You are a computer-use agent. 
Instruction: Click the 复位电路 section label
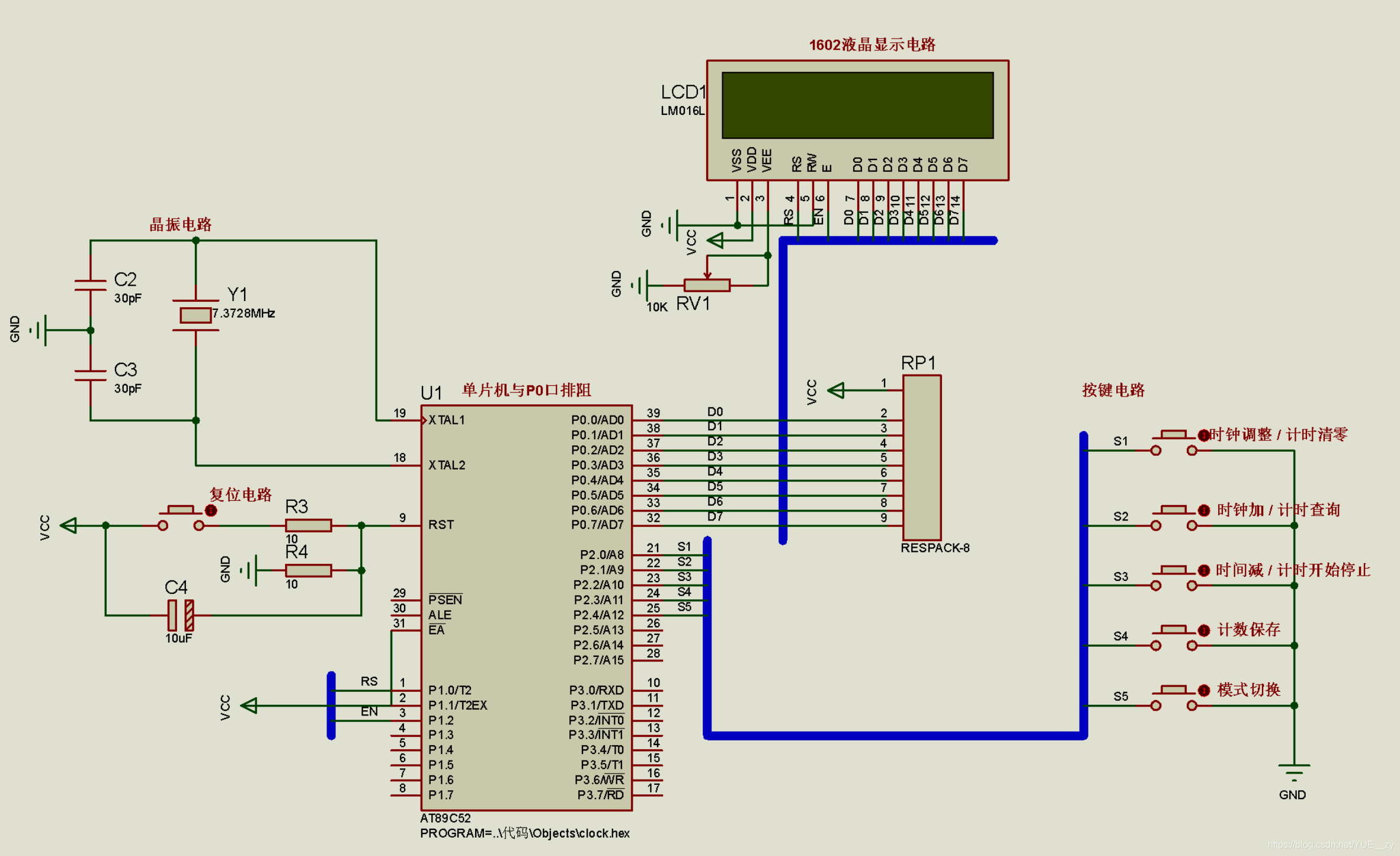241,494
